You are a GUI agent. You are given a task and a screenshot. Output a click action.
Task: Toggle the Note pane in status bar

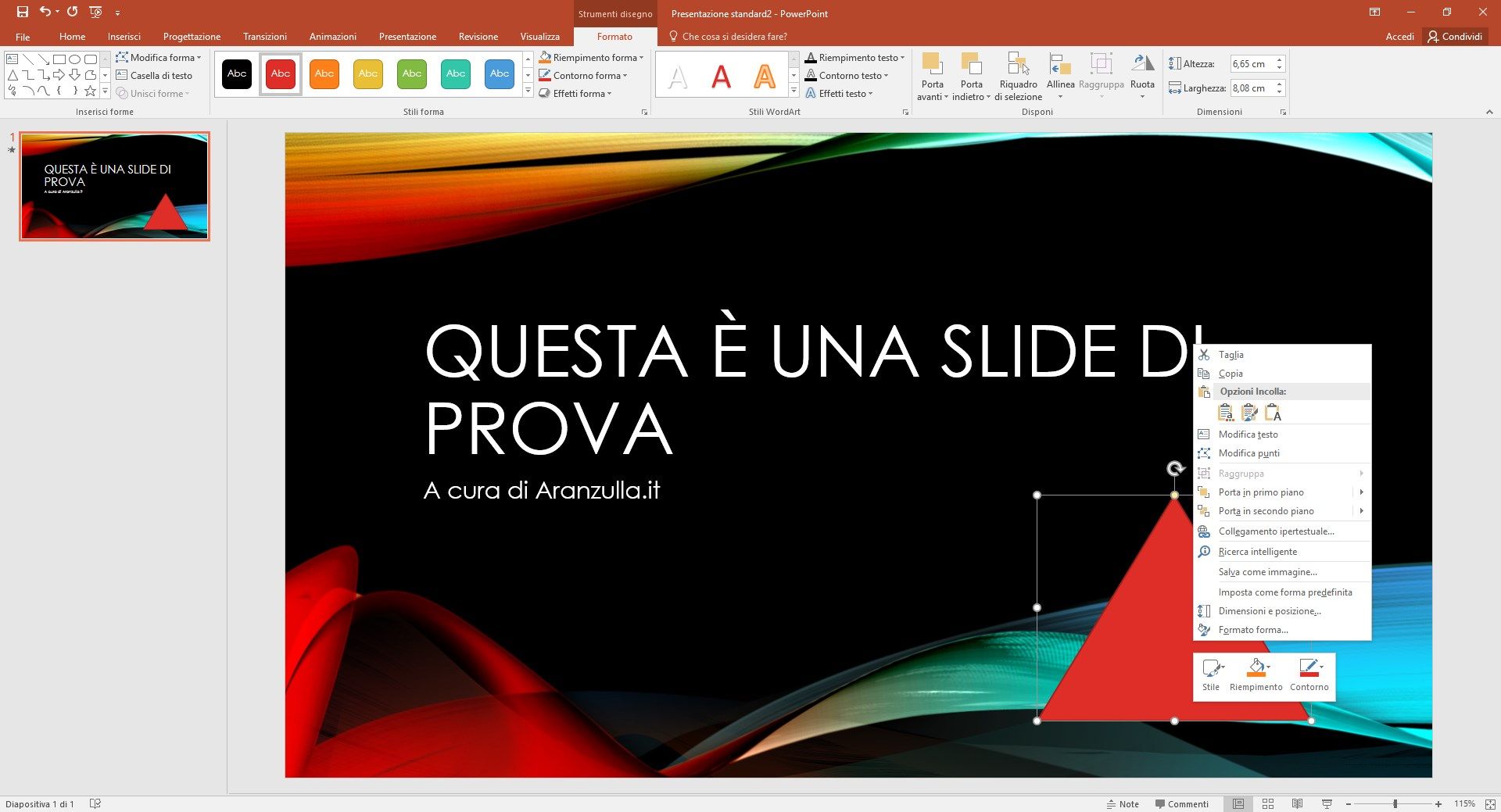(x=1123, y=803)
